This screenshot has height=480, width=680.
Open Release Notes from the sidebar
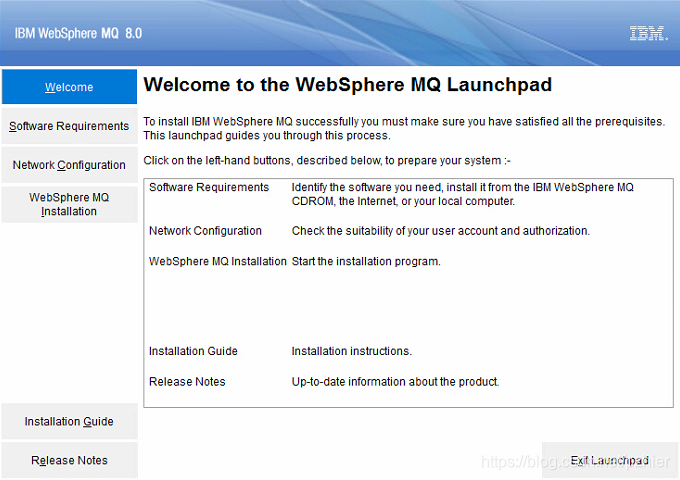pos(69,460)
